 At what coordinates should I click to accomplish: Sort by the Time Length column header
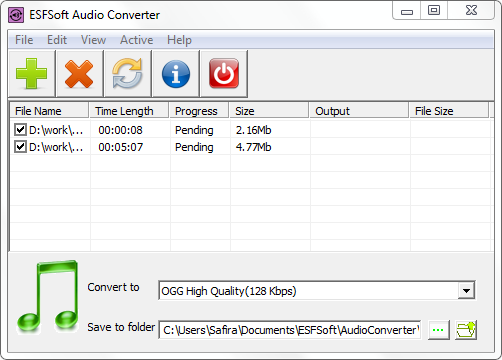click(129, 111)
